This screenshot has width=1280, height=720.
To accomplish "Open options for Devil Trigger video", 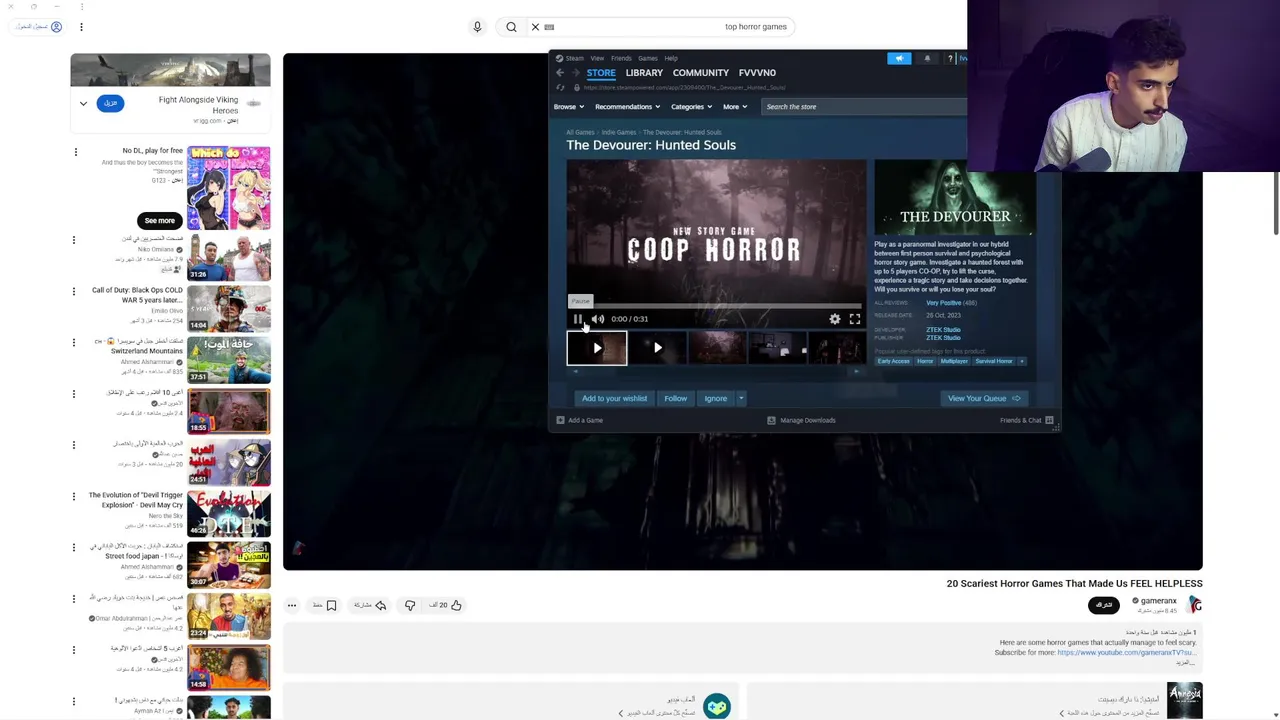I will coord(73,496).
